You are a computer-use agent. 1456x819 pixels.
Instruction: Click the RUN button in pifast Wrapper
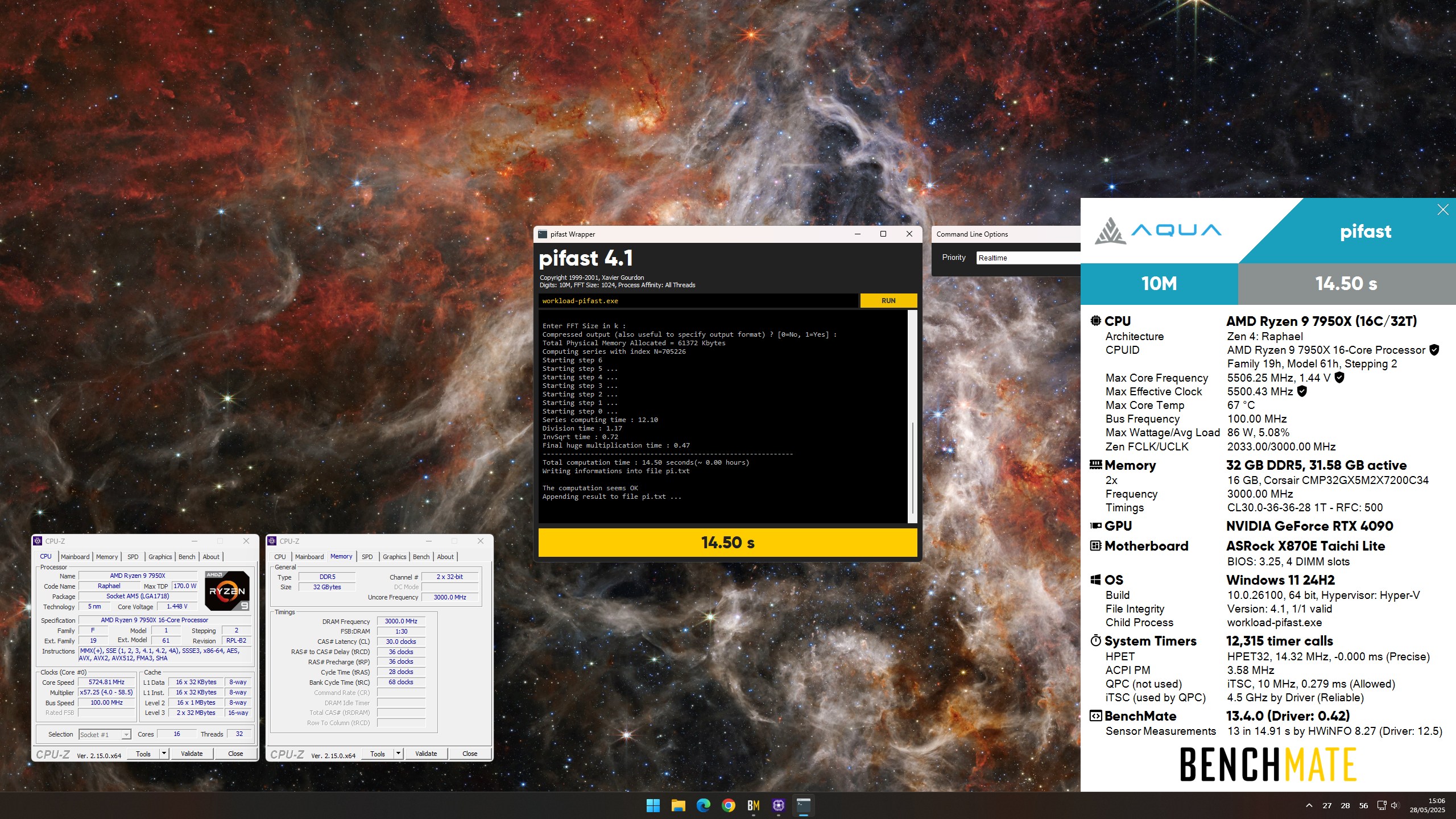(x=888, y=300)
